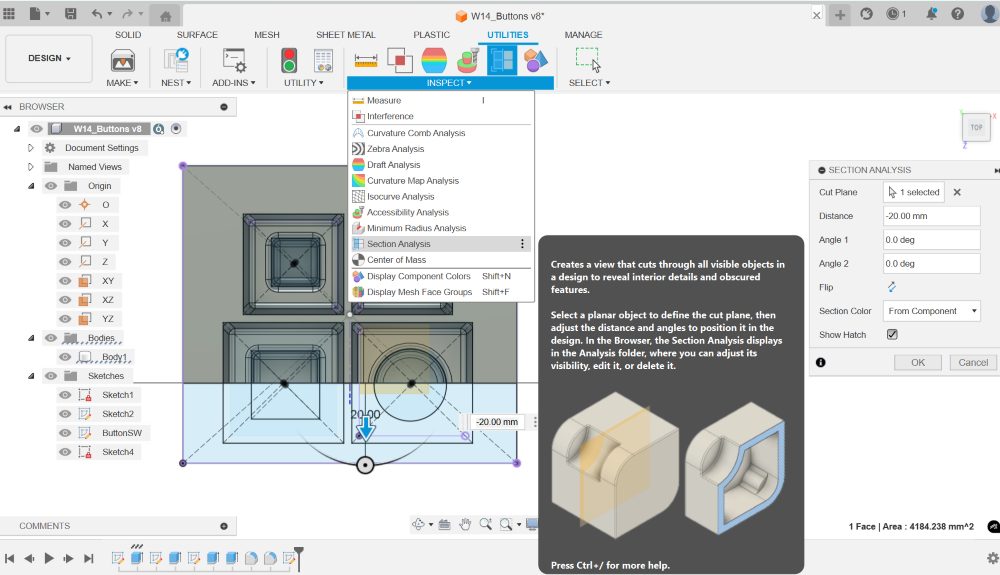Click the Angle 1 input field
The image size is (1000, 575).
pos(932,240)
